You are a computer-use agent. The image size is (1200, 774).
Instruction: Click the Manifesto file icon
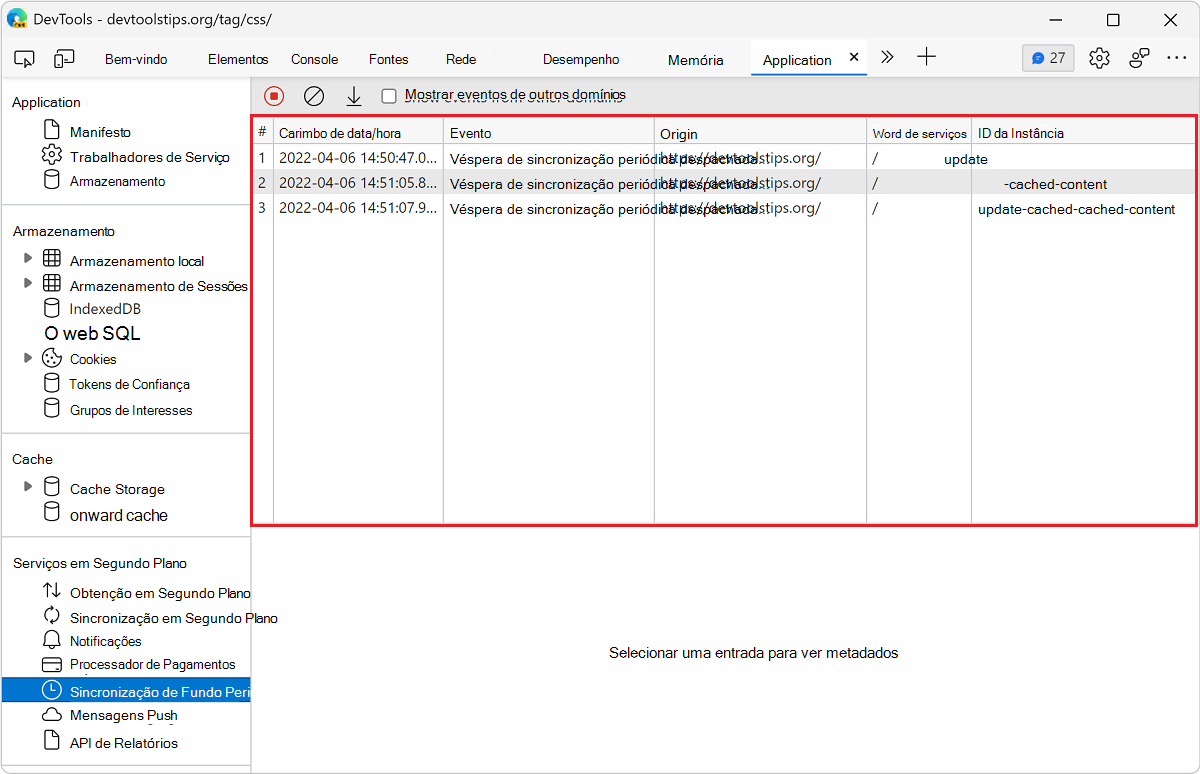51,130
